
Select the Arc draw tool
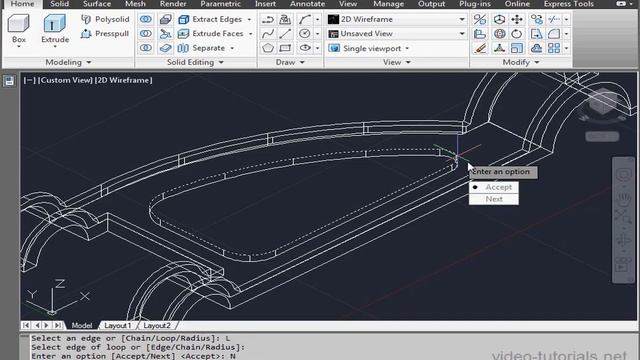(x=304, y=19)
